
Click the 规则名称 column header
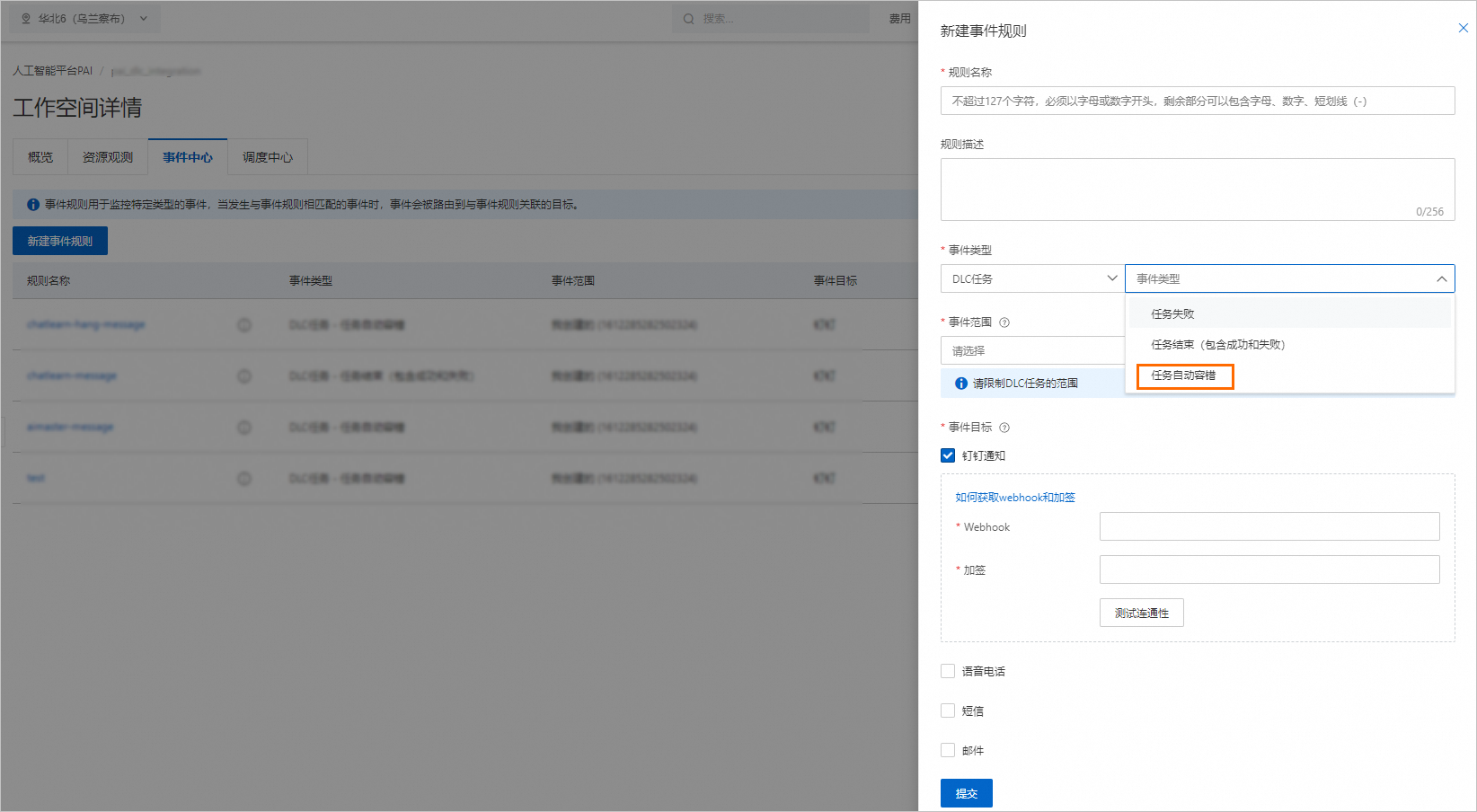pos(49,281)
